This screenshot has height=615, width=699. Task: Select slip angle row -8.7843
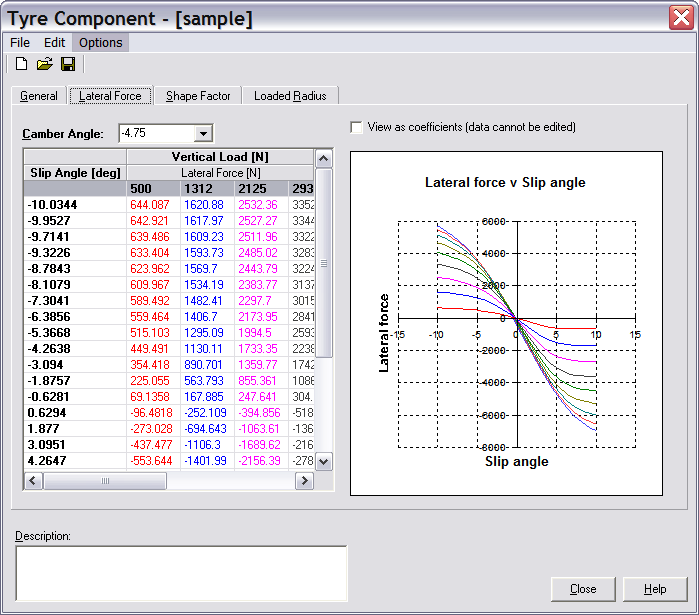pyautogui.click(x=75, y=269)
